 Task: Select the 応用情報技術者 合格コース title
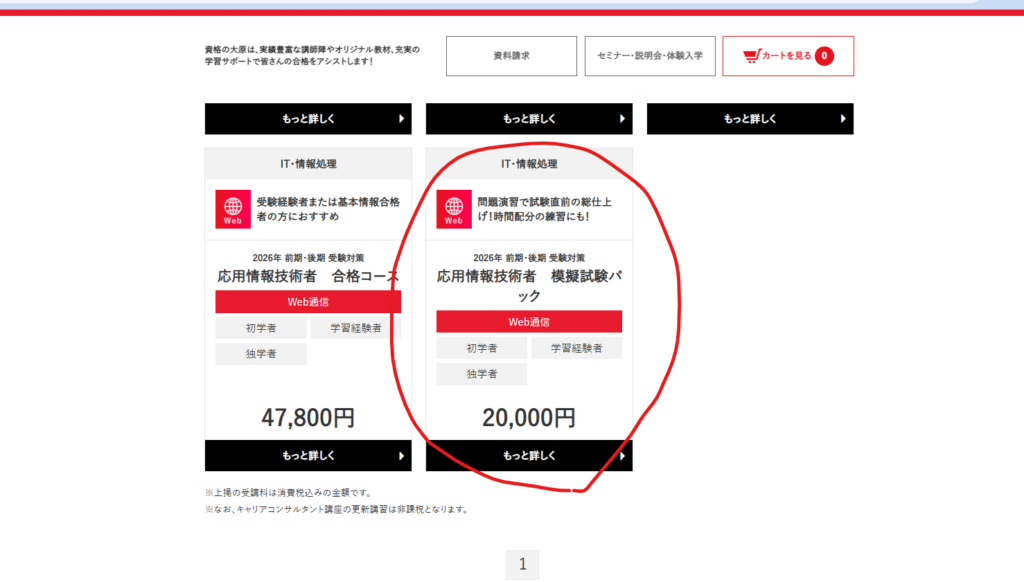[x=308, y=276]
